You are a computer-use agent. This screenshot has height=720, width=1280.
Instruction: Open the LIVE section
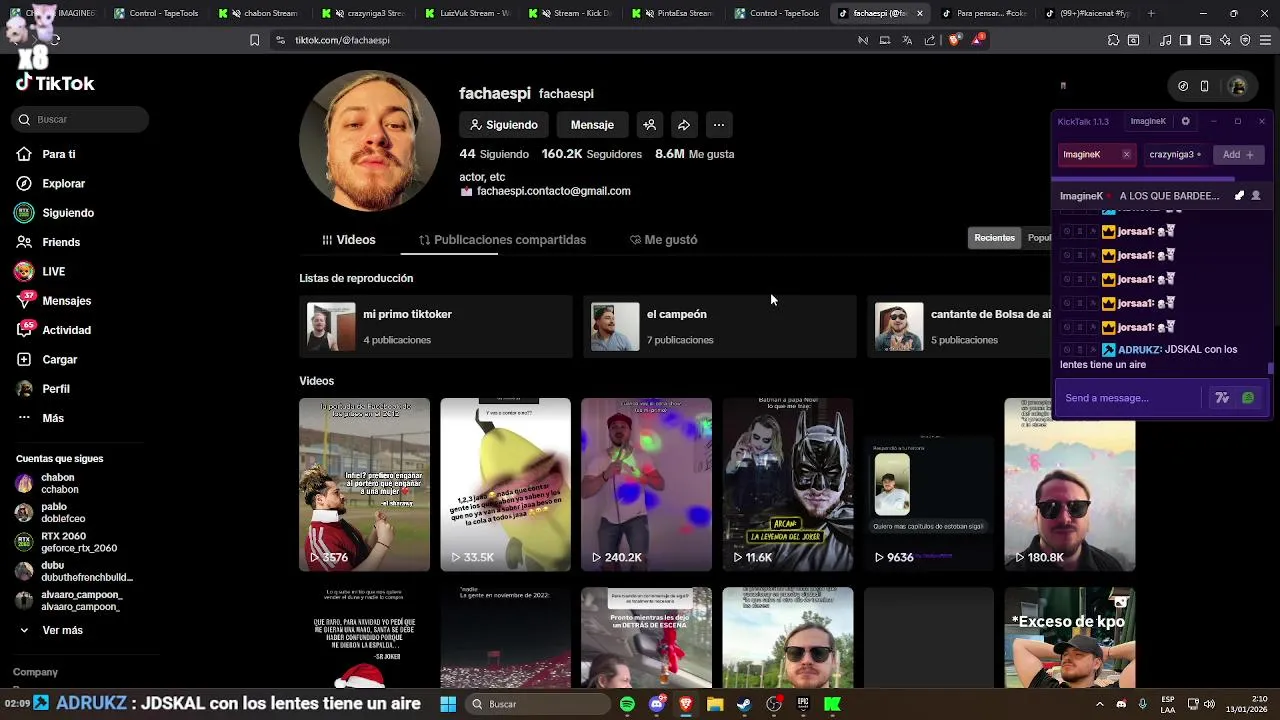53,271
